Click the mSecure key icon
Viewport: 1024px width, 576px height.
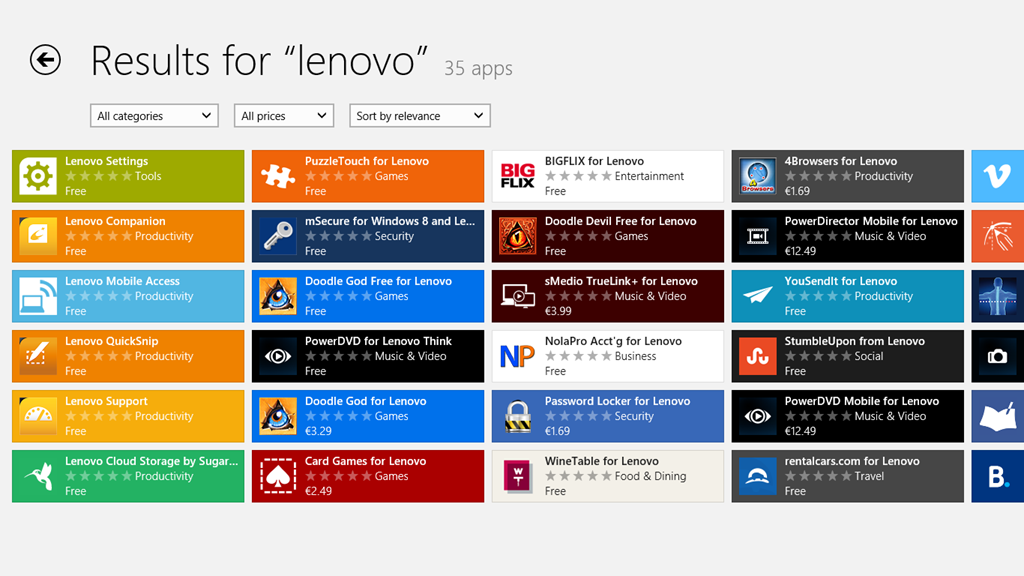[x=278, y=236]
